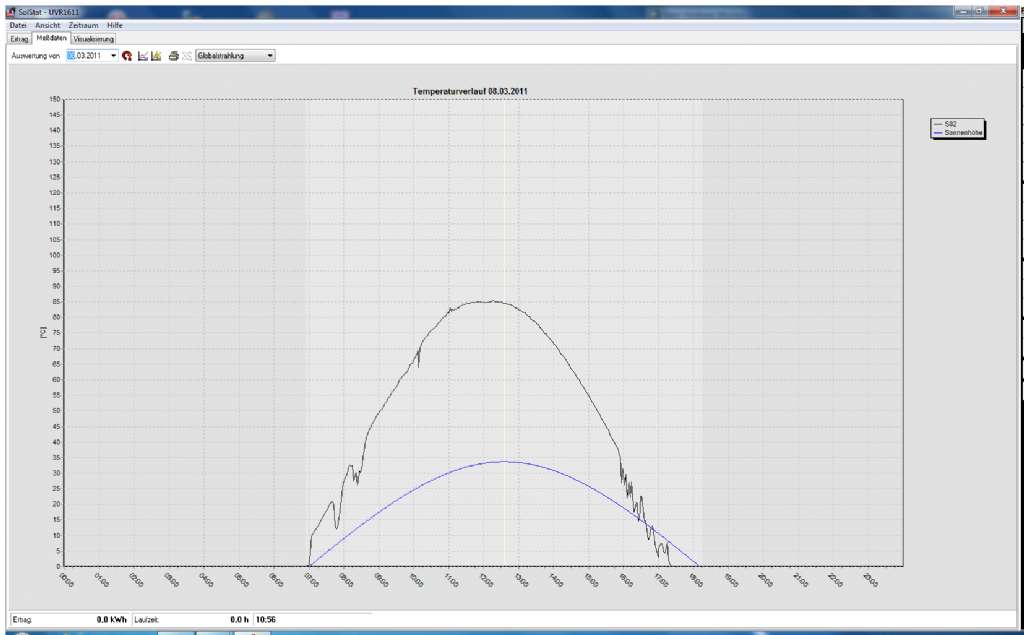This screenshot has height=635, width=1024.
Task: Select the Meßdaten tab
Action: [49, 38]
